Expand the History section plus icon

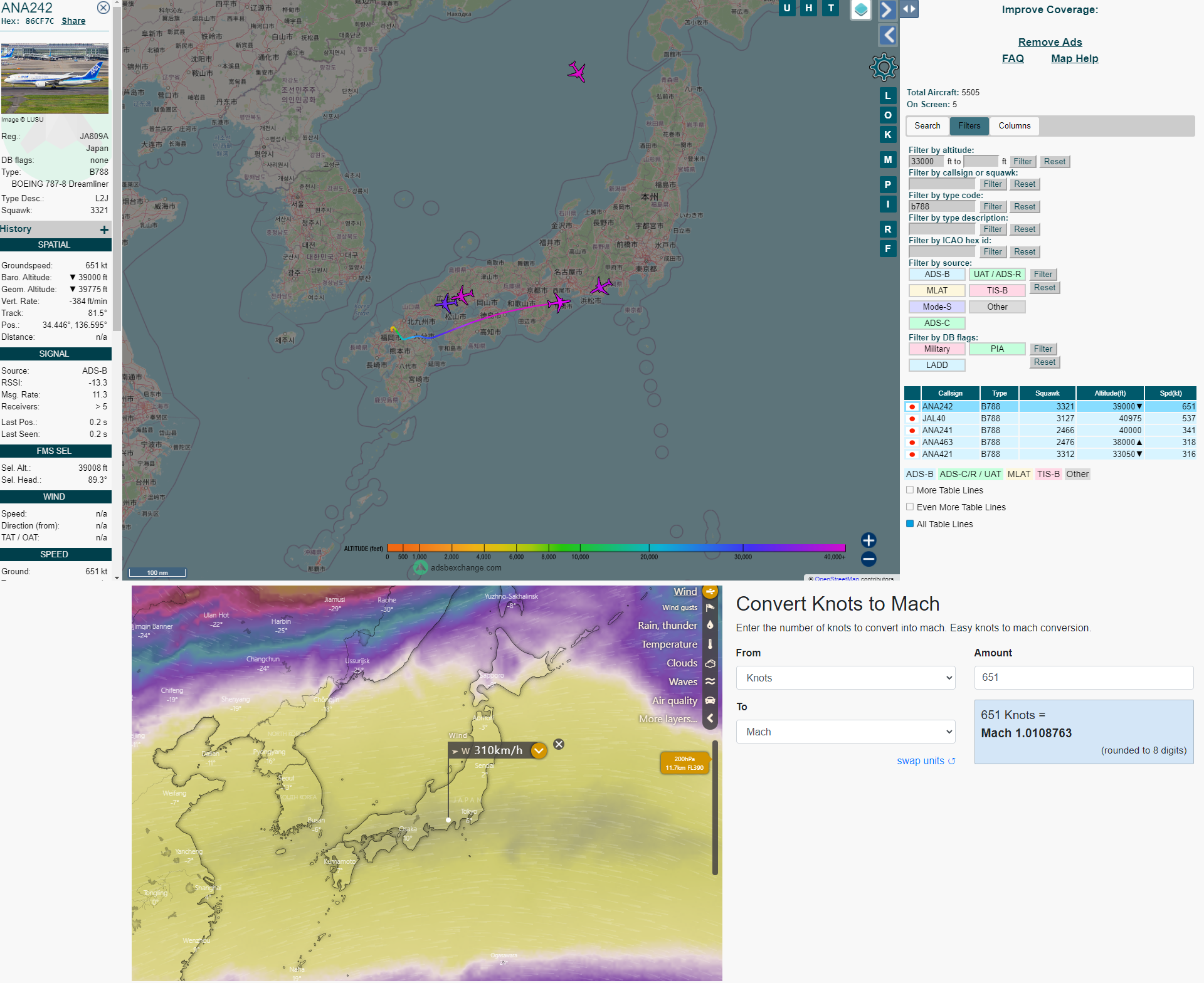point(104,230)
